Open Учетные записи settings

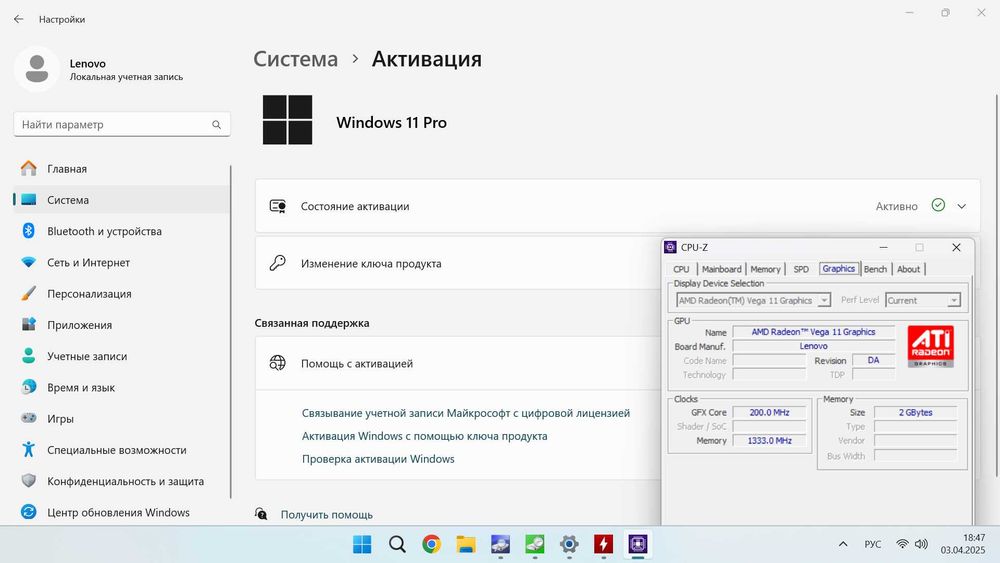tap(121, 356)
